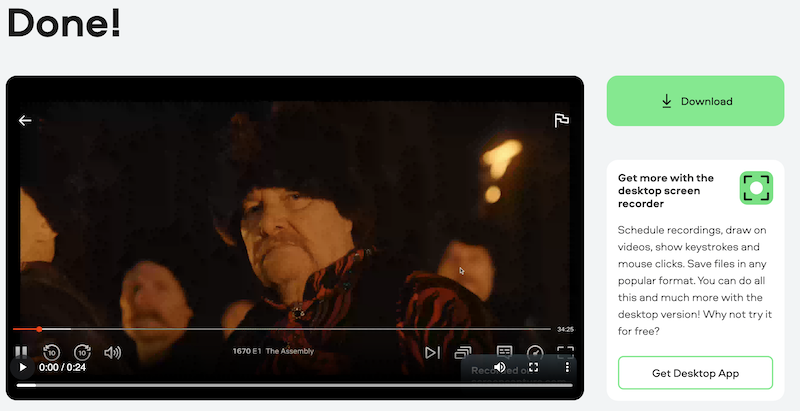800x411 pixels.
Task: Click the subtitles and audio icon
Action: (505, 351)
